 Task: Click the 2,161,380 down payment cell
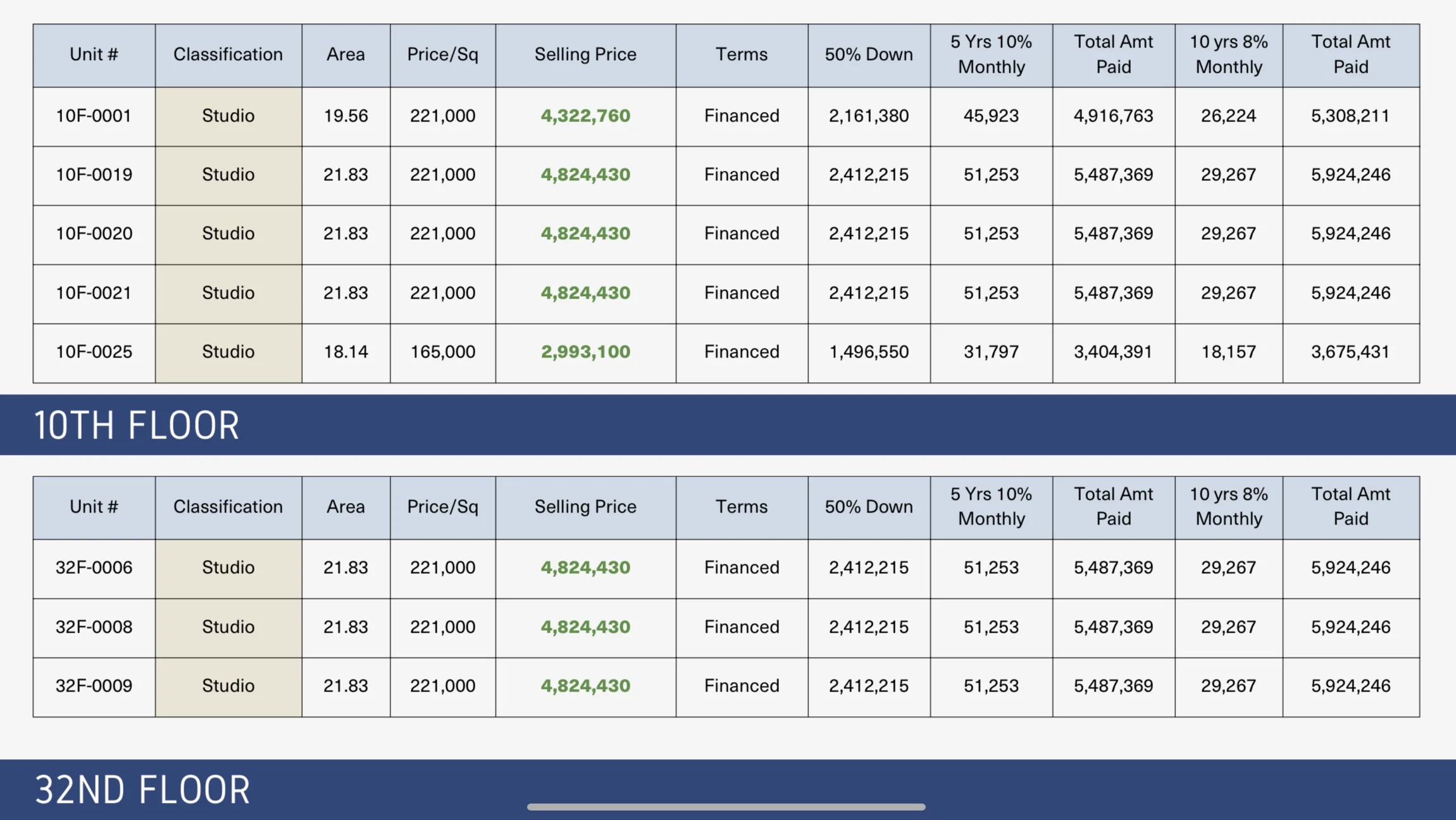[x=868, y=116]
